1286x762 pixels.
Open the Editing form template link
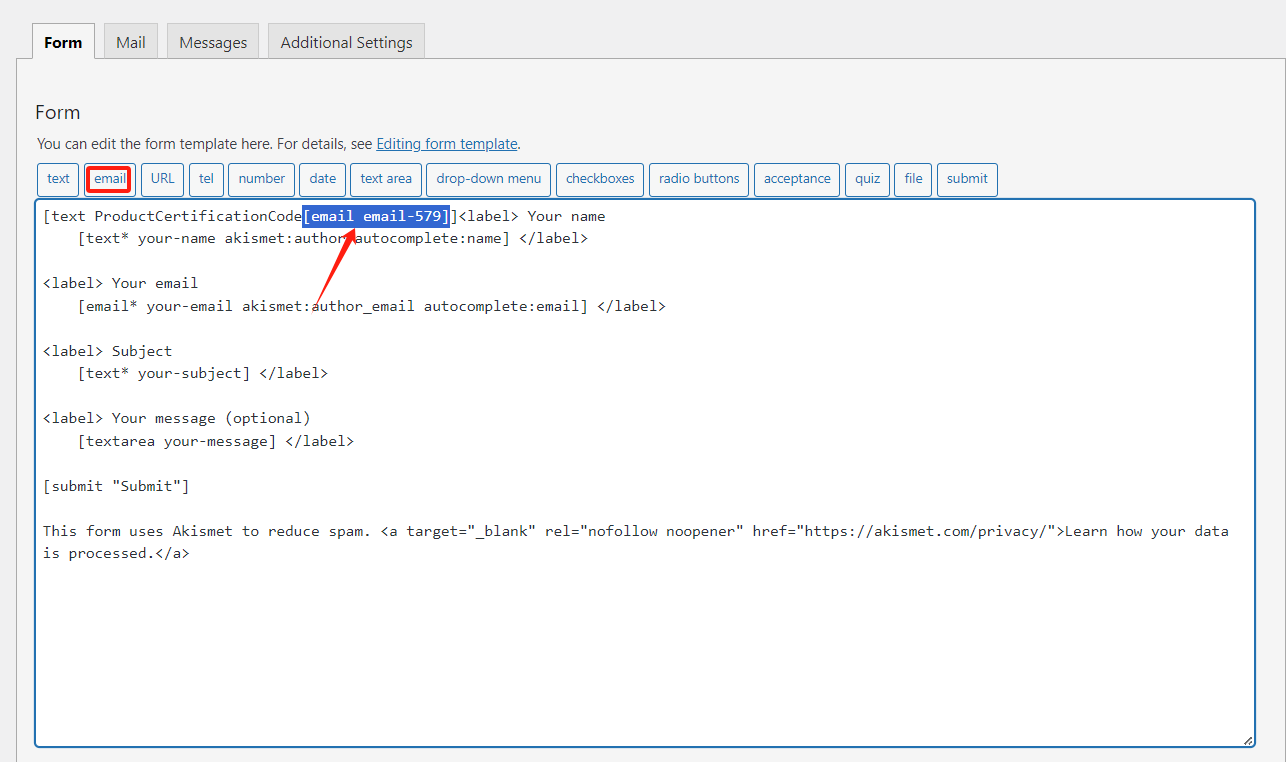(446, 143)
